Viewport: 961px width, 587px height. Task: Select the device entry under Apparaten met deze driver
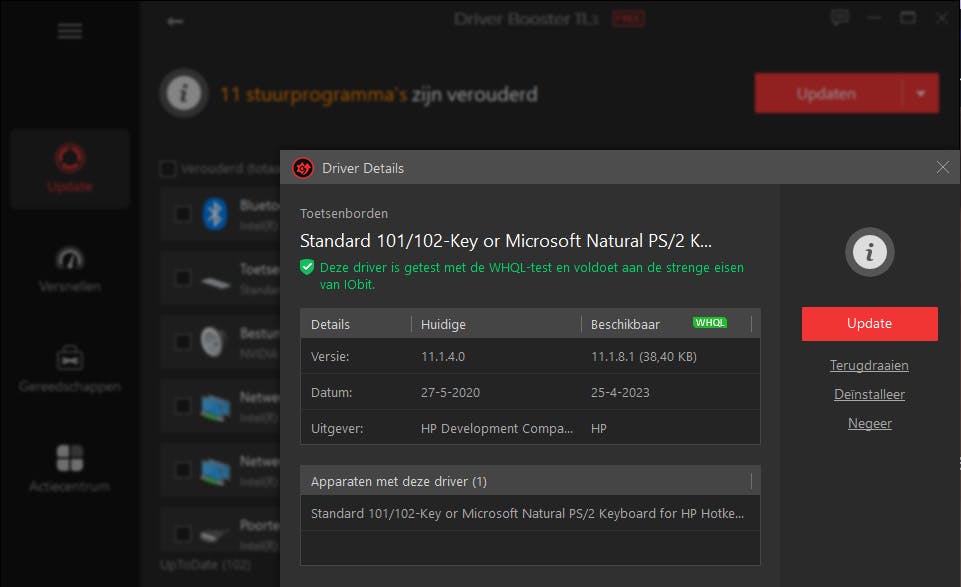coord(528,513)
